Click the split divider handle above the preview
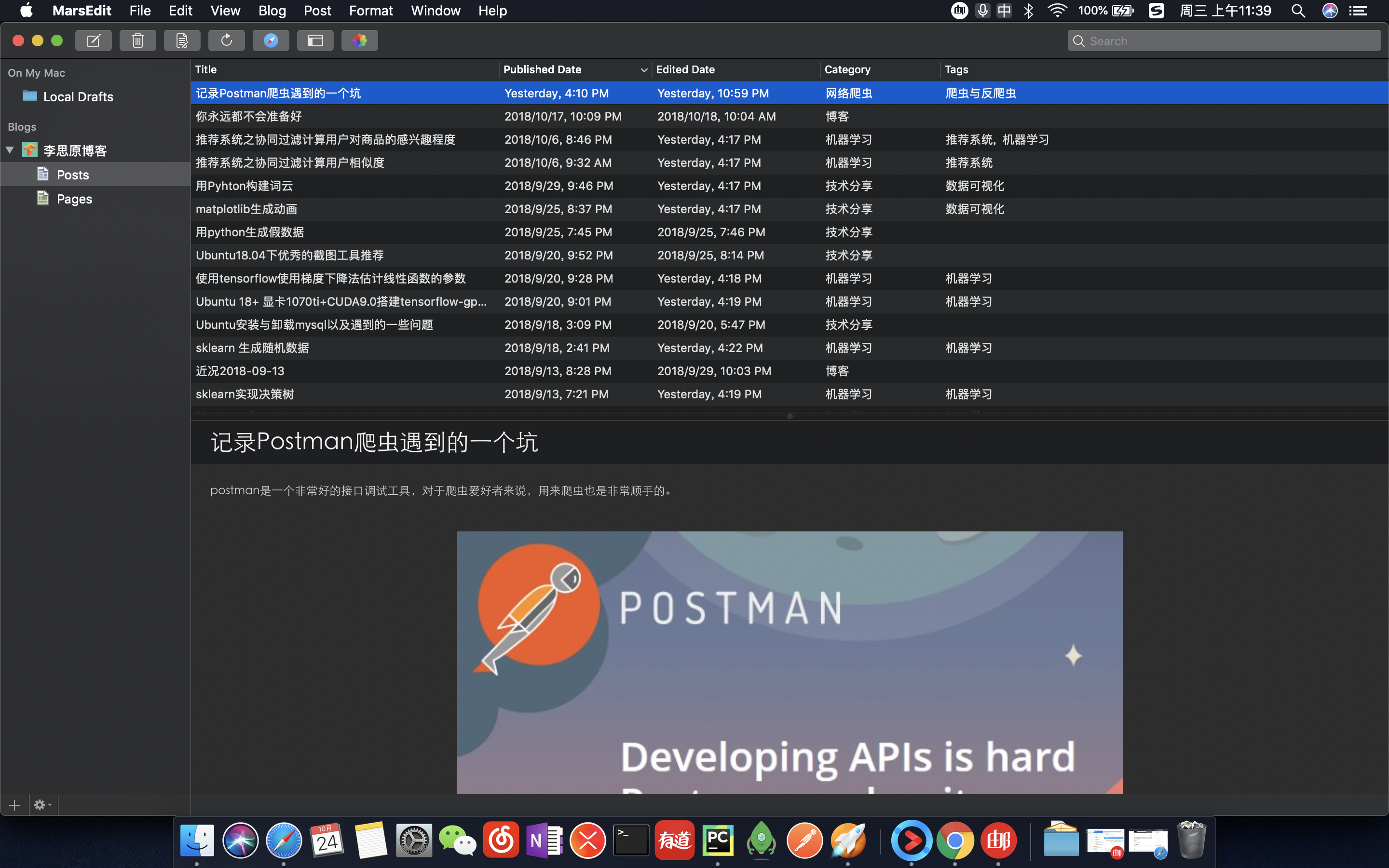1389x868 pixels. (x=790, y=416)
